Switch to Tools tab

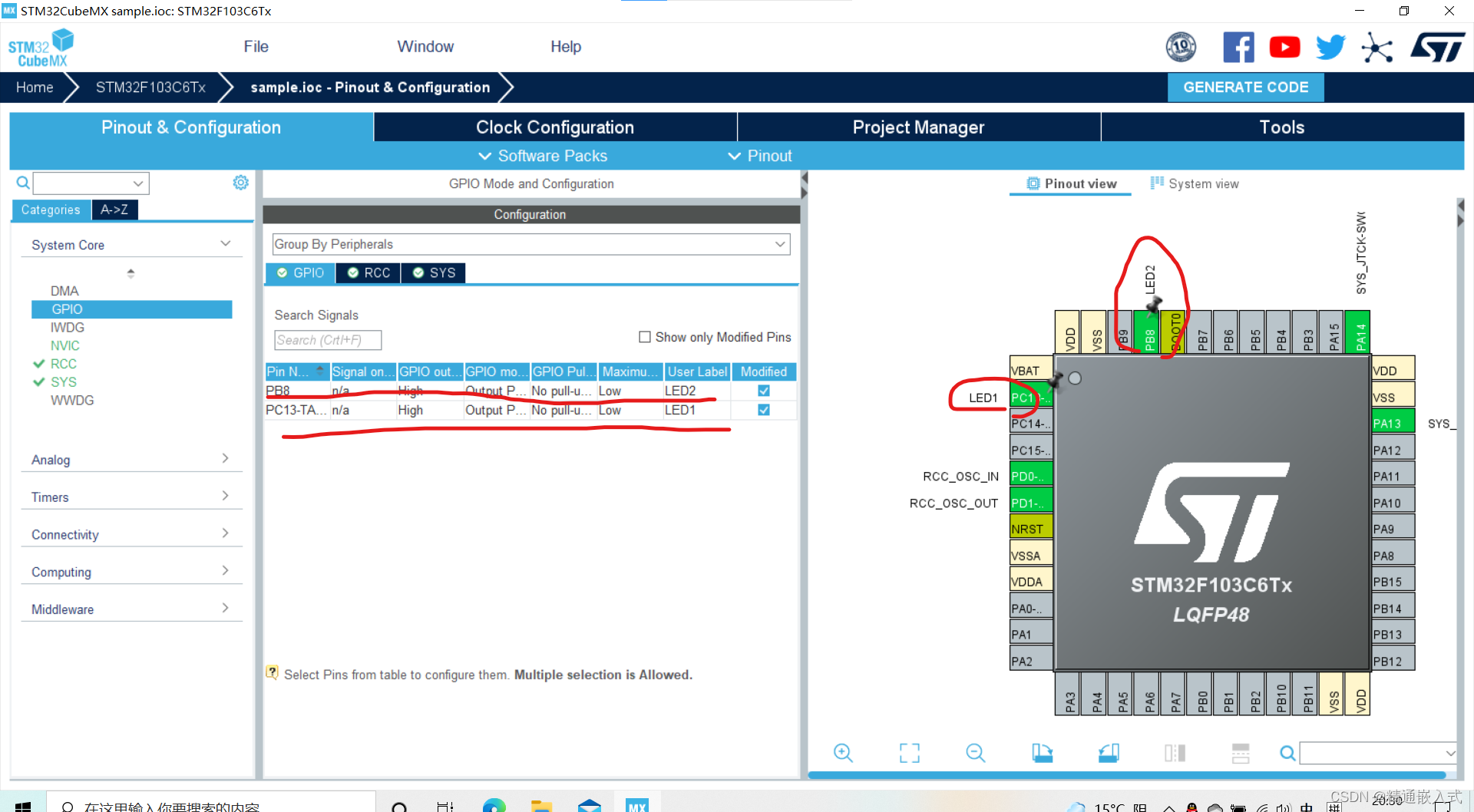tap(1282, 127)
